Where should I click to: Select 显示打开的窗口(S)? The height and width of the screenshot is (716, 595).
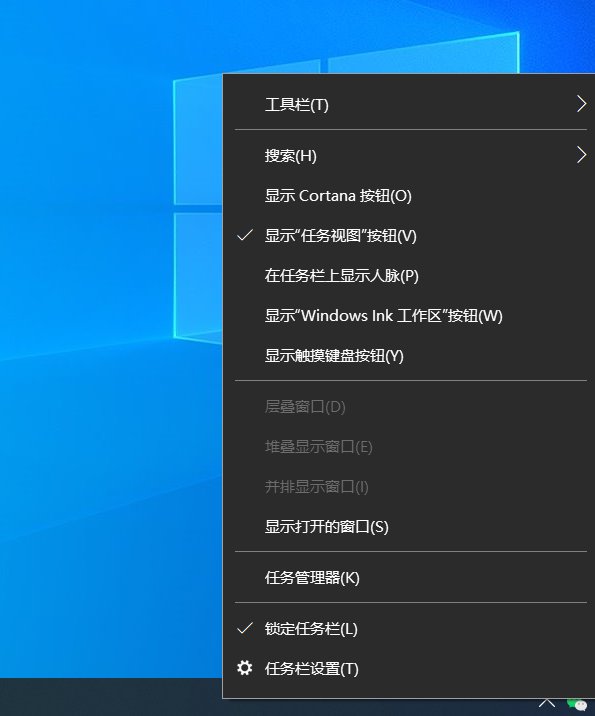[410, 527]
